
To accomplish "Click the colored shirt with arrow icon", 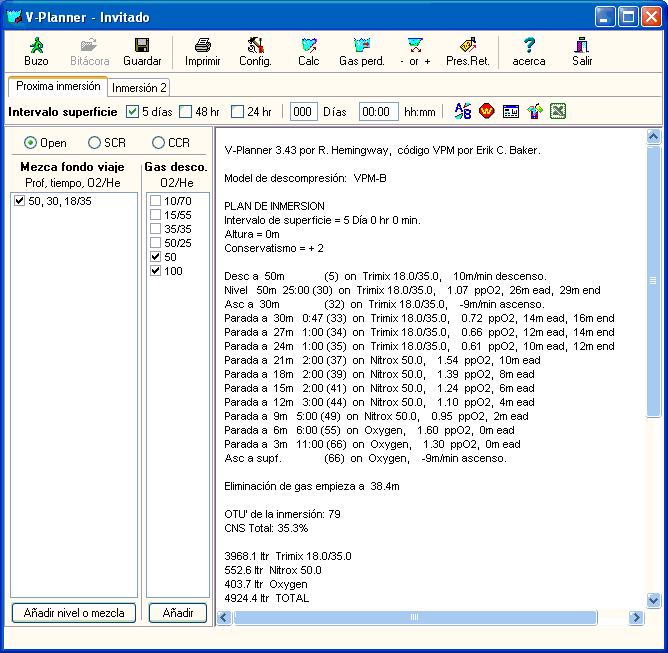I will pos(535,112).
